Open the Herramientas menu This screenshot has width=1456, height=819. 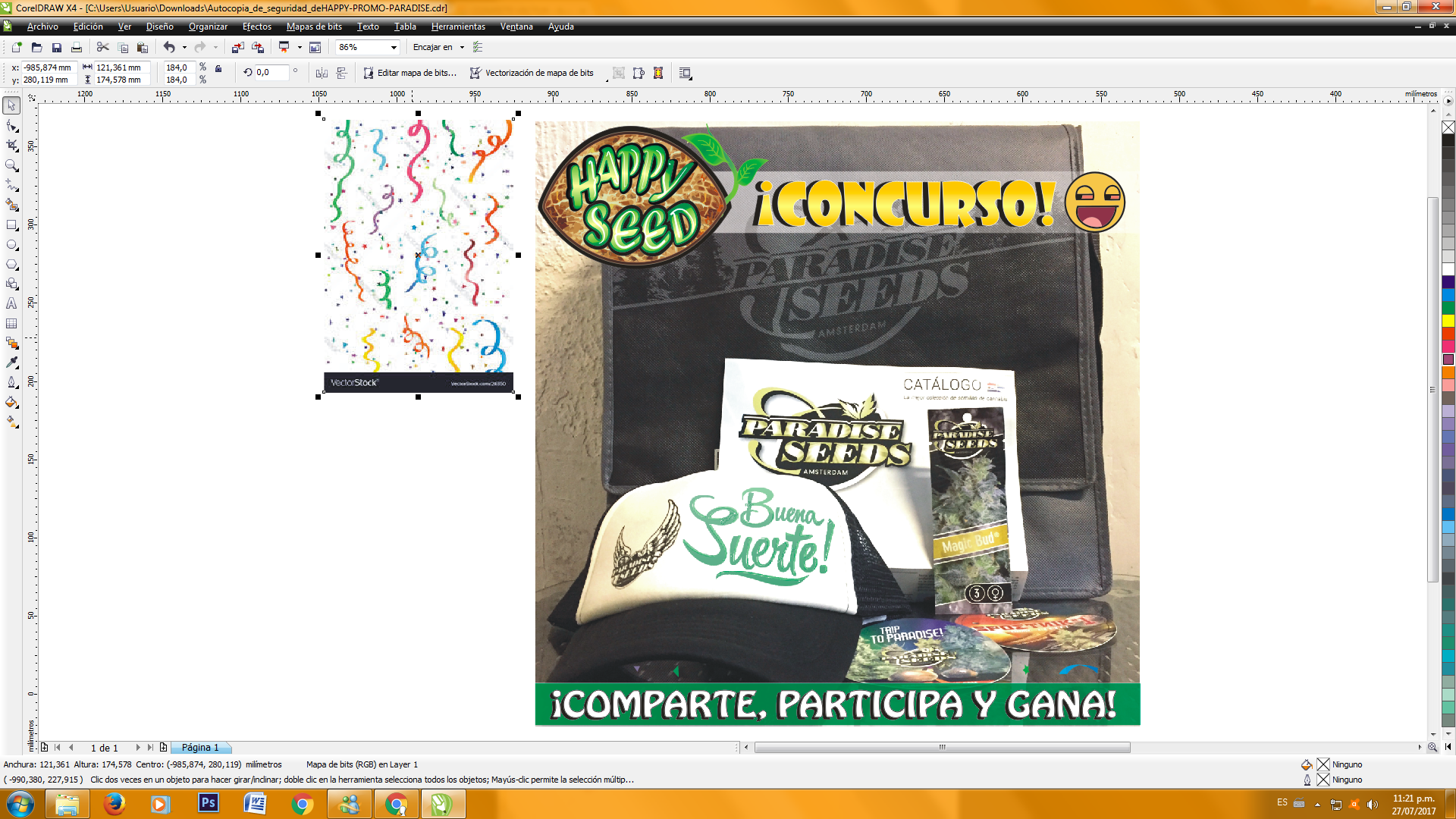pos(458,27)
